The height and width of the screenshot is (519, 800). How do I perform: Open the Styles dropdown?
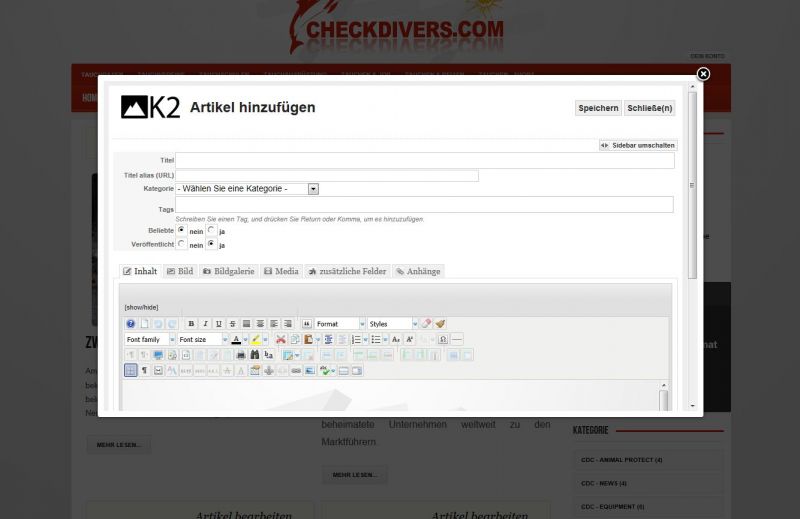point(392,324)
